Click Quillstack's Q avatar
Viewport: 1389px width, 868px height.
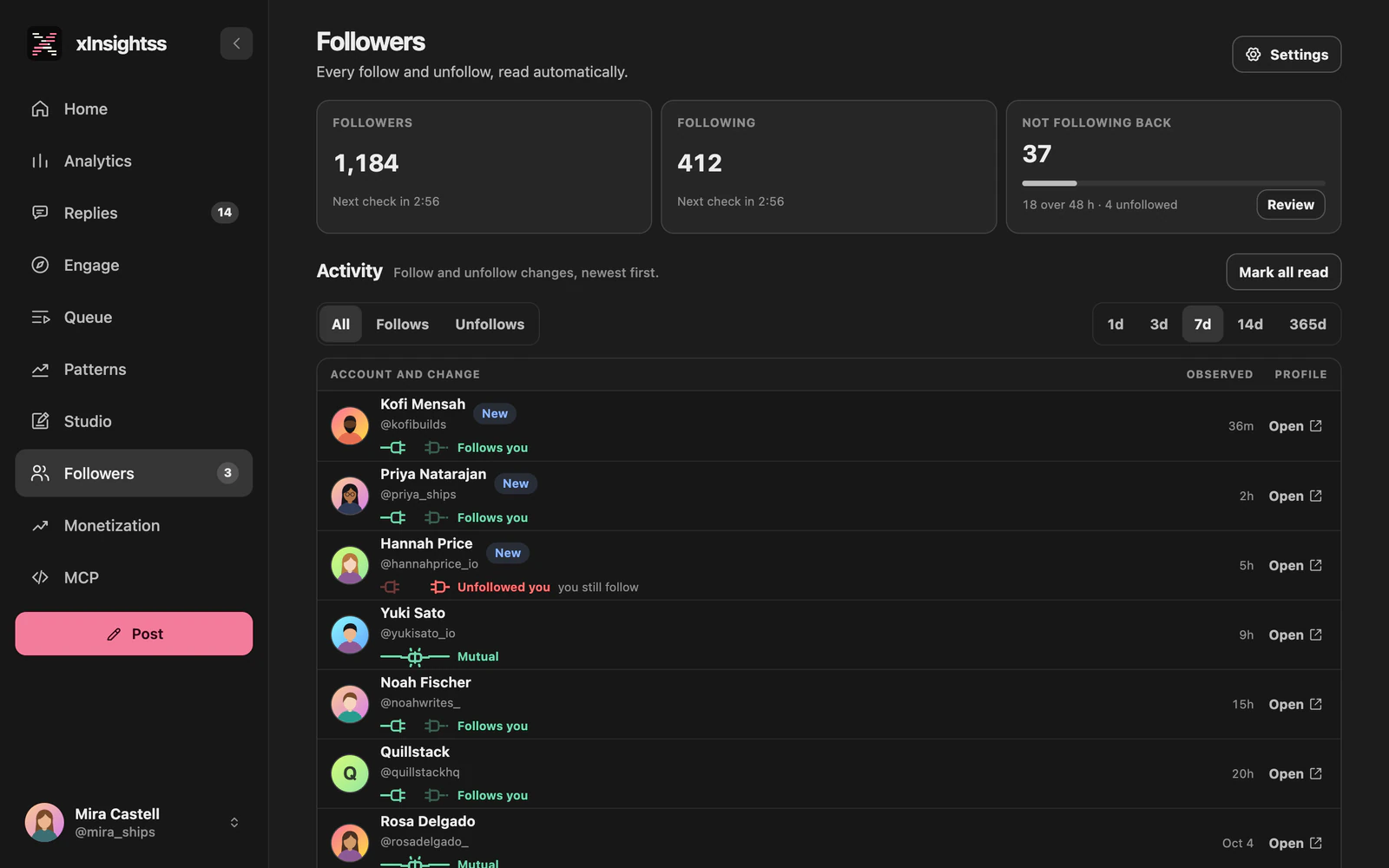coord(350,773)
